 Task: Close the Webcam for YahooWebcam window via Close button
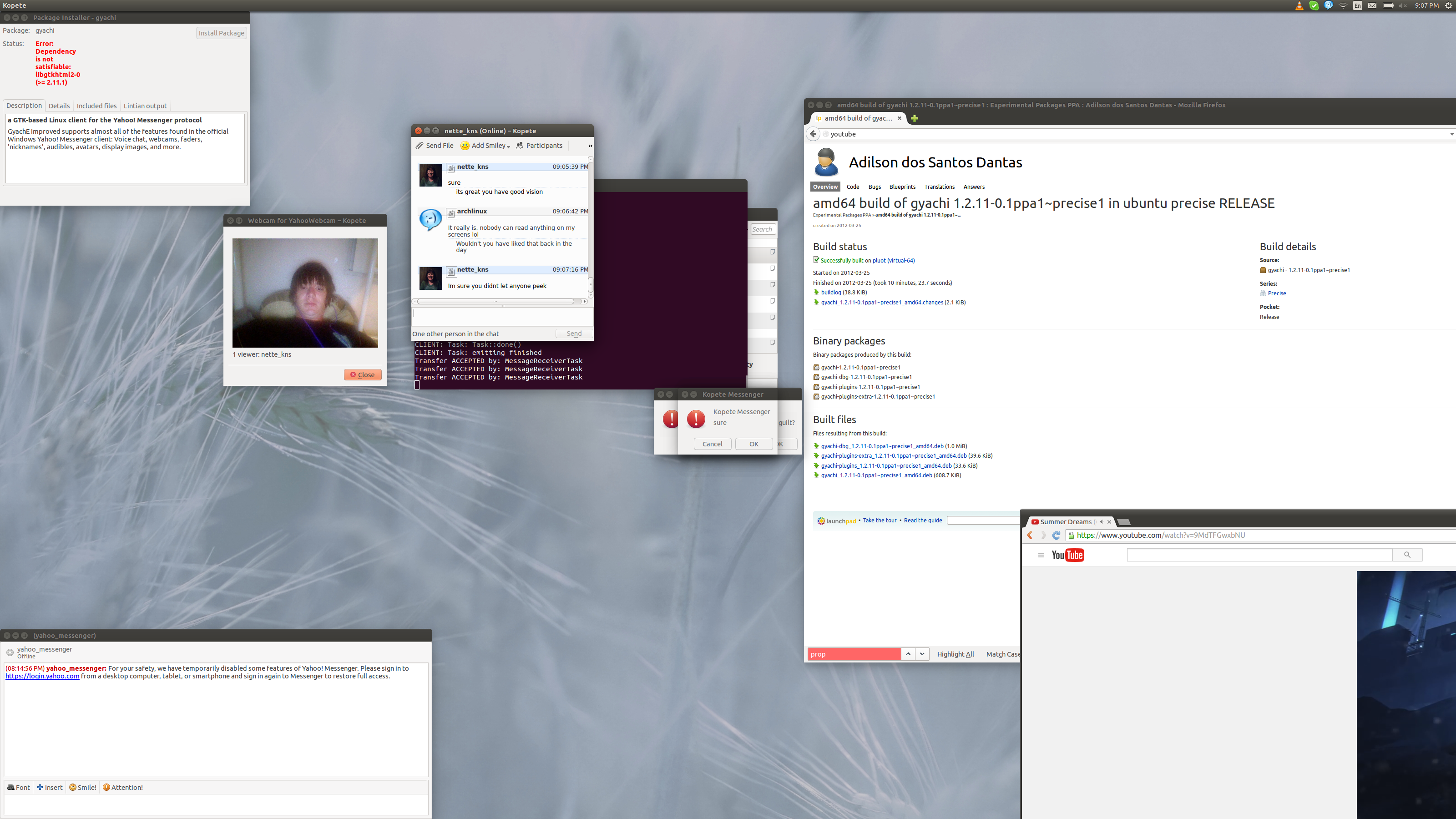362,375
